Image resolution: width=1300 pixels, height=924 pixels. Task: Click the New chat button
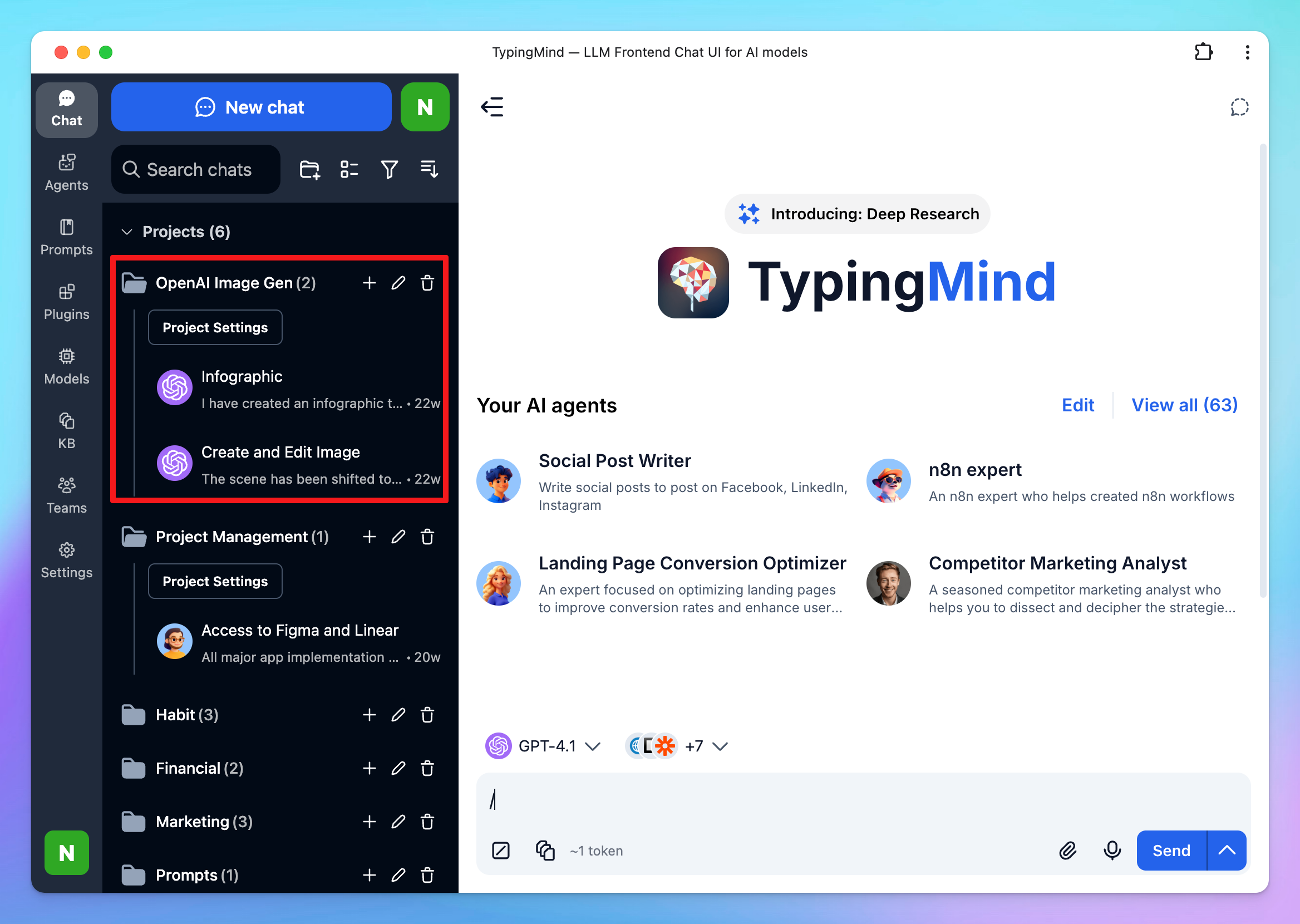251,107
